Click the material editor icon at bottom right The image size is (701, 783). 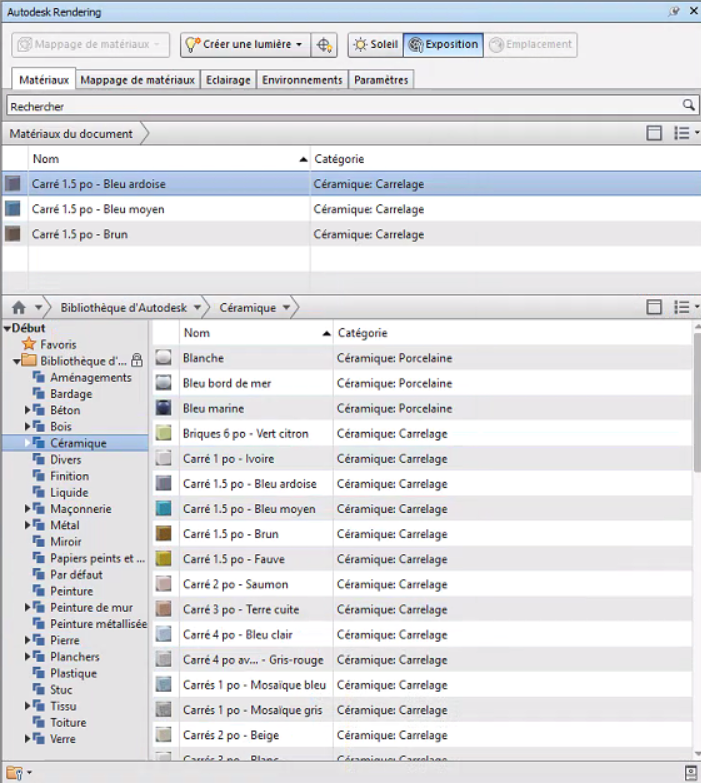(x=691, y=773)
